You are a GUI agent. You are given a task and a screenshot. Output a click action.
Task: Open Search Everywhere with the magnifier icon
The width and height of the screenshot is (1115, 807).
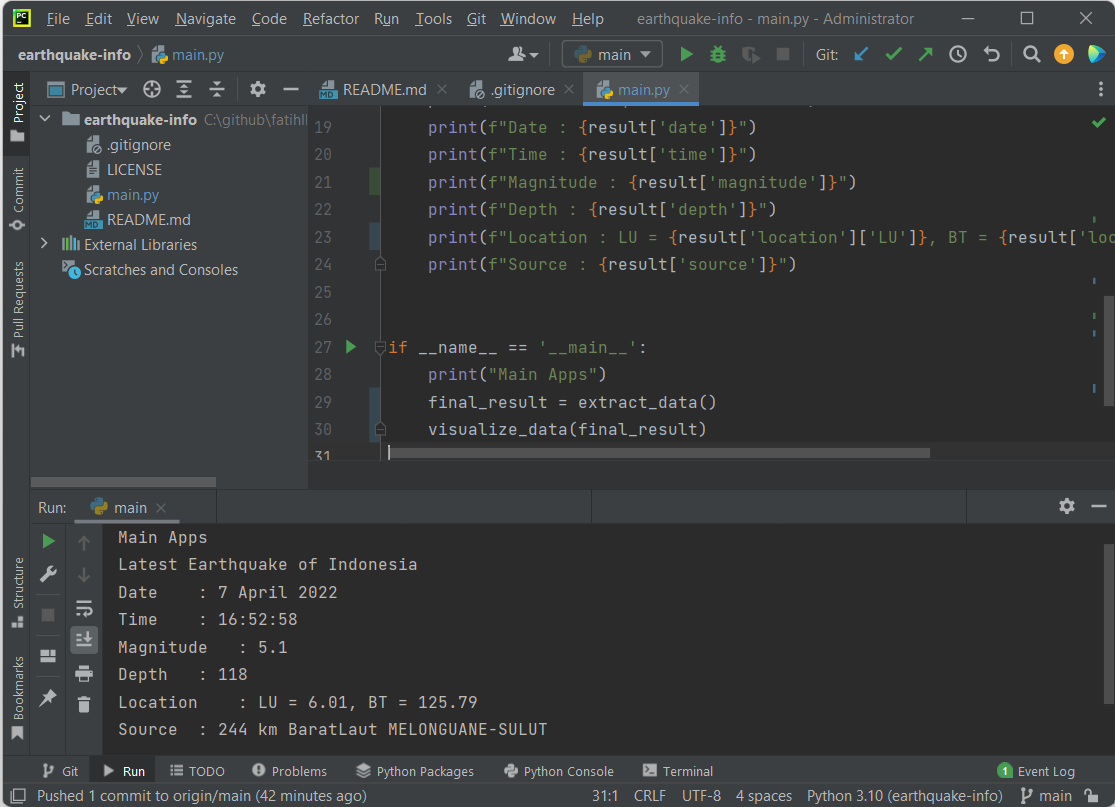point(1031,54)
